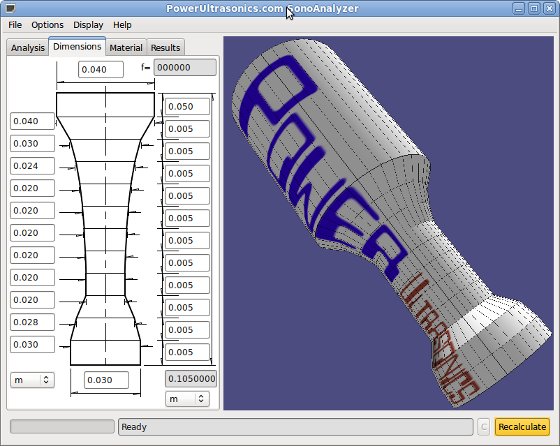Open the window menu icon in the title bar
Screen dimensions: 560x446
10,8
